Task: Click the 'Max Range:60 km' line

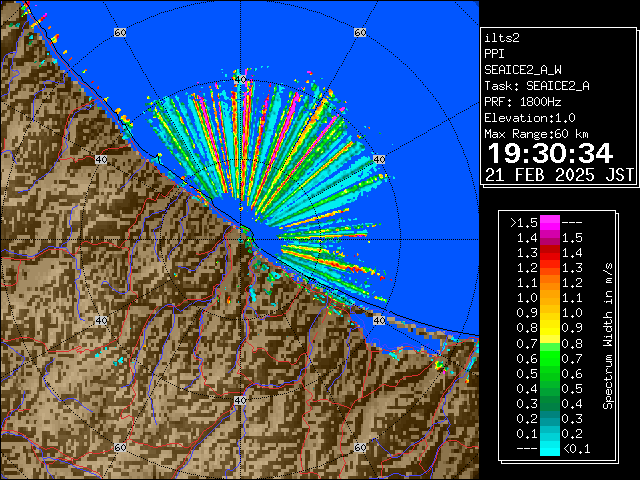Action: pyautogui.click(x=536, y=134)
